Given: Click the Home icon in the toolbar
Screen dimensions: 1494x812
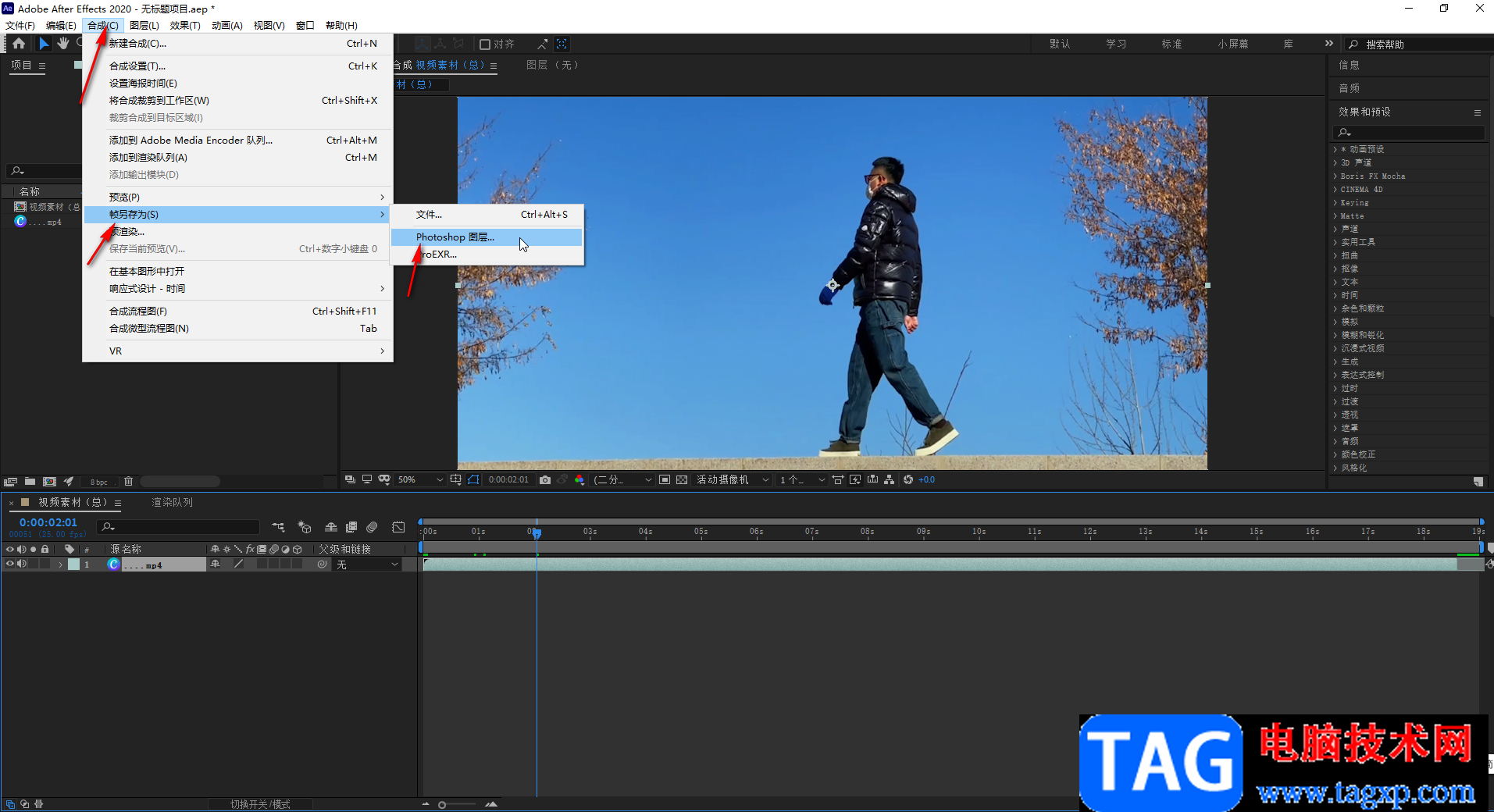Looking at the screenshot, I should click(x=19, y=44).
